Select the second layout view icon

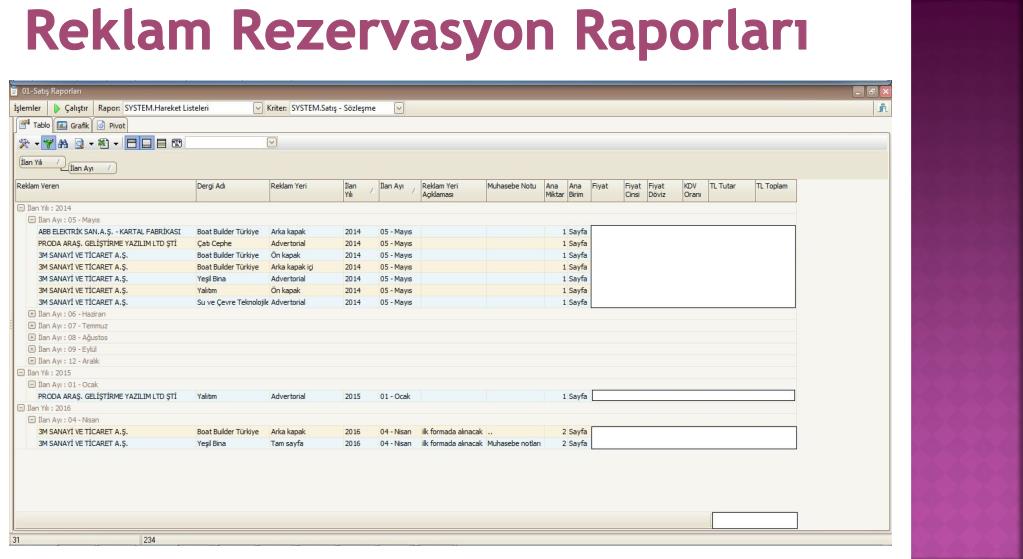click(145, 144)
